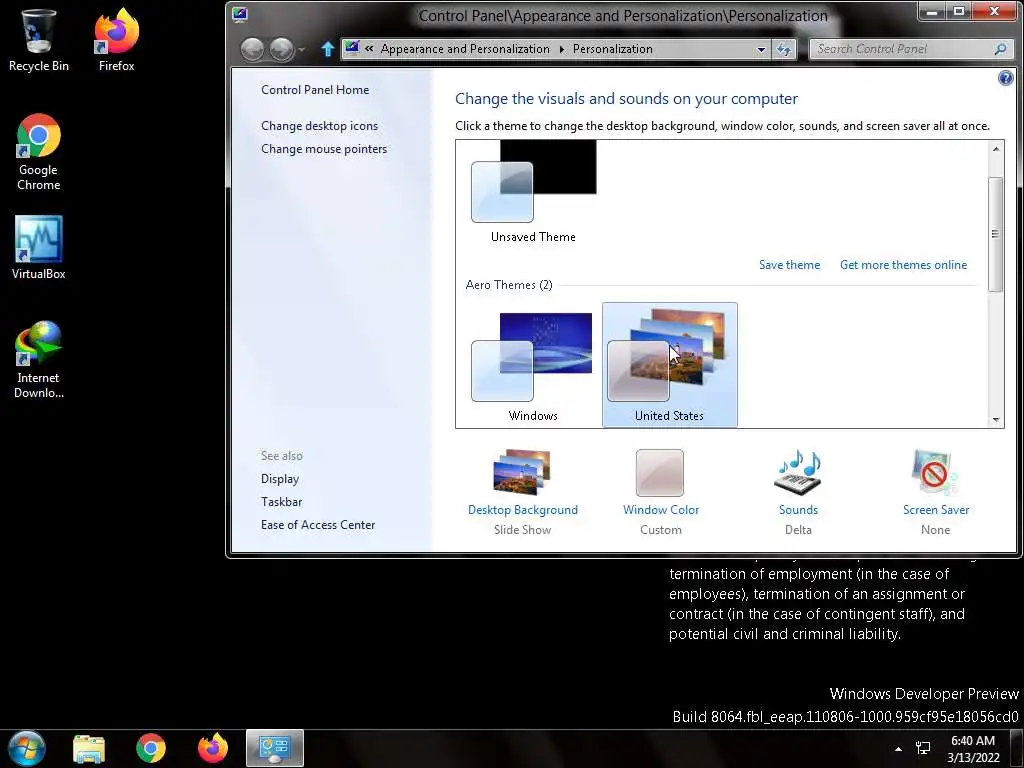This screenshot has width=1024, height=768.
Task: Click theme list scroll down arrow
Action: tap(996, 419)
